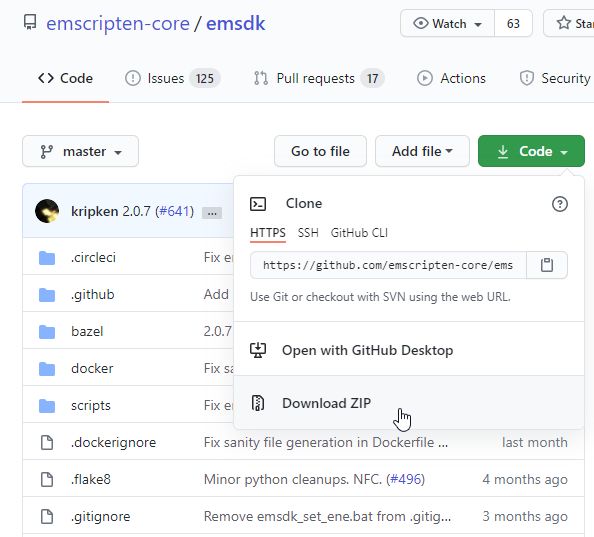Screen dimensions: 594x537
Task: Open the .github folder name
Action: click(92, 295)
